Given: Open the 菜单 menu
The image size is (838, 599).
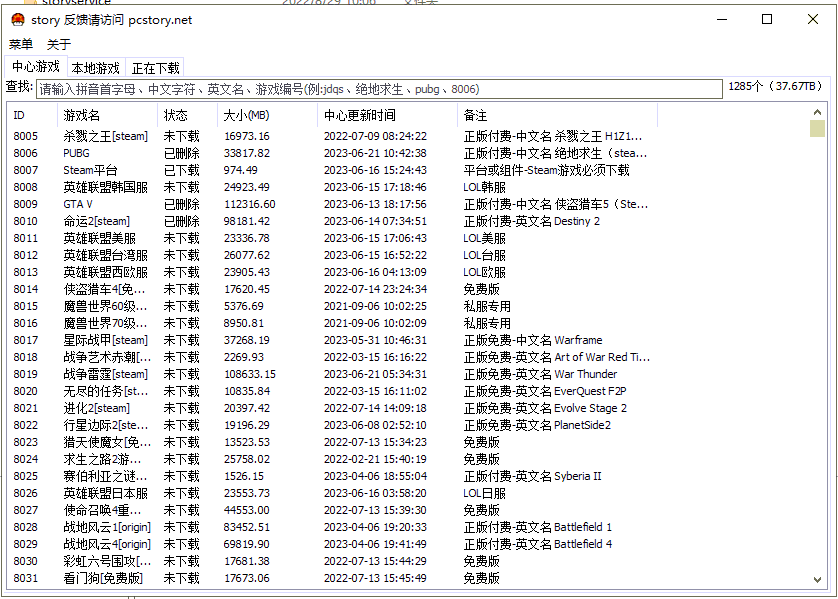Looking at the screenshot, I should coord(21,44).
